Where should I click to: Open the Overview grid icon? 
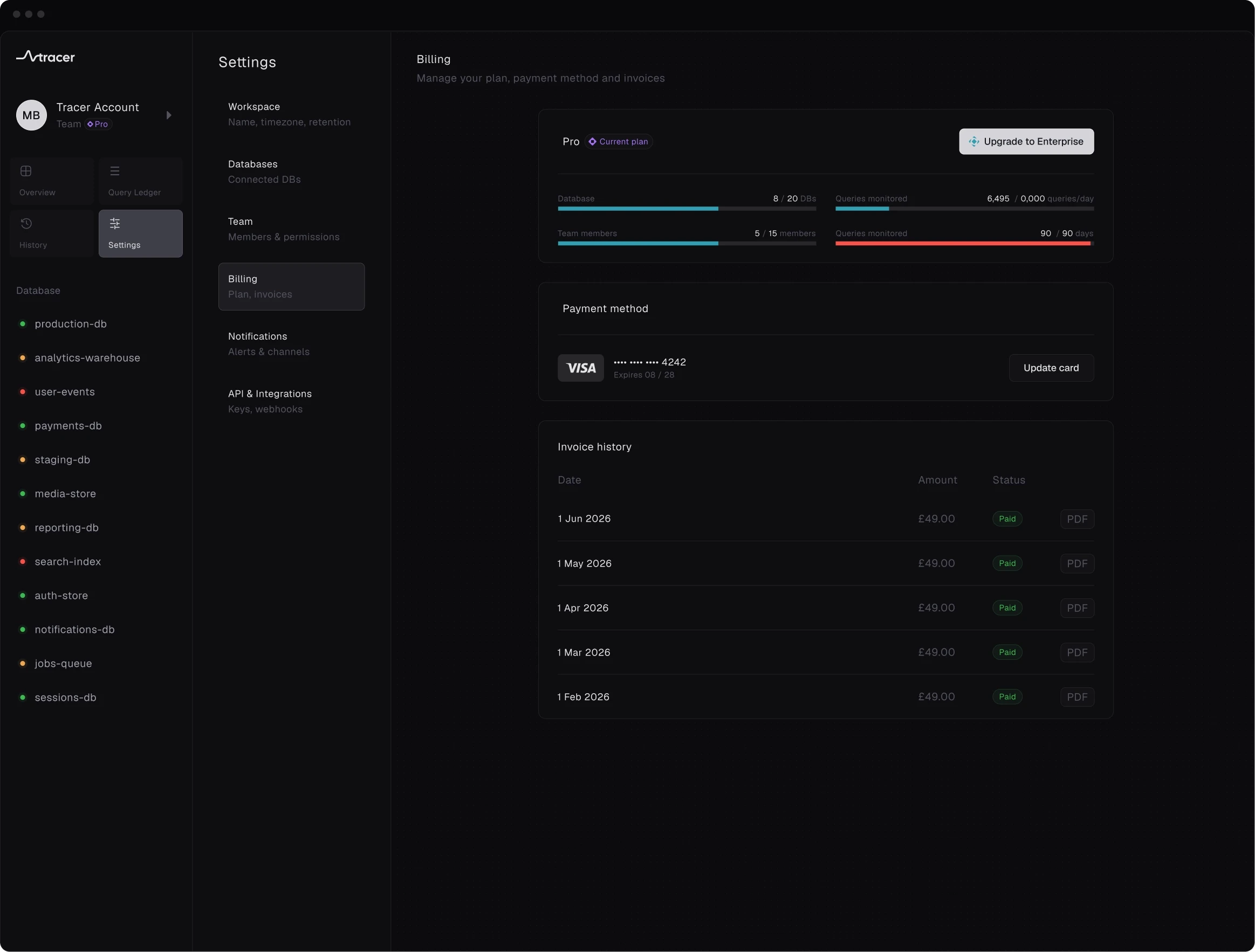click(x=25, y=171)
